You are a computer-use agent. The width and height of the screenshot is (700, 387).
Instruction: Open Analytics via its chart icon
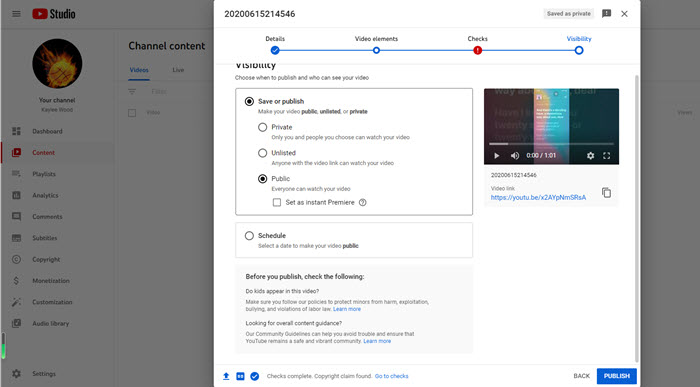pyautogui.click(x=17, y=195)
